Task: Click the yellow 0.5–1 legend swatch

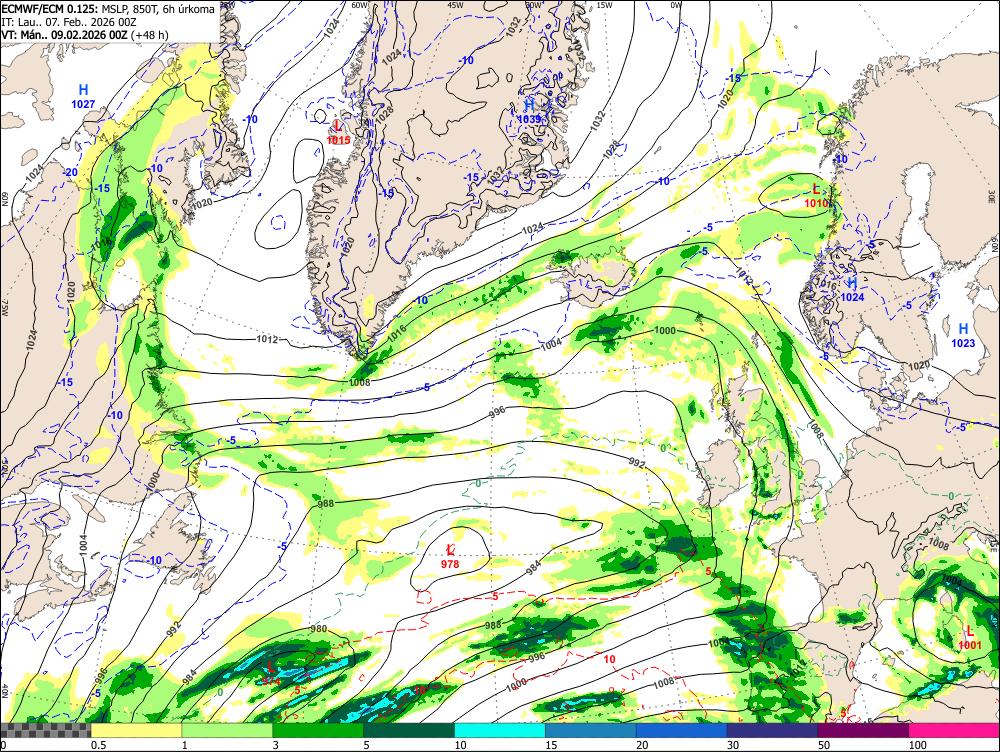Action: point(136,730)
